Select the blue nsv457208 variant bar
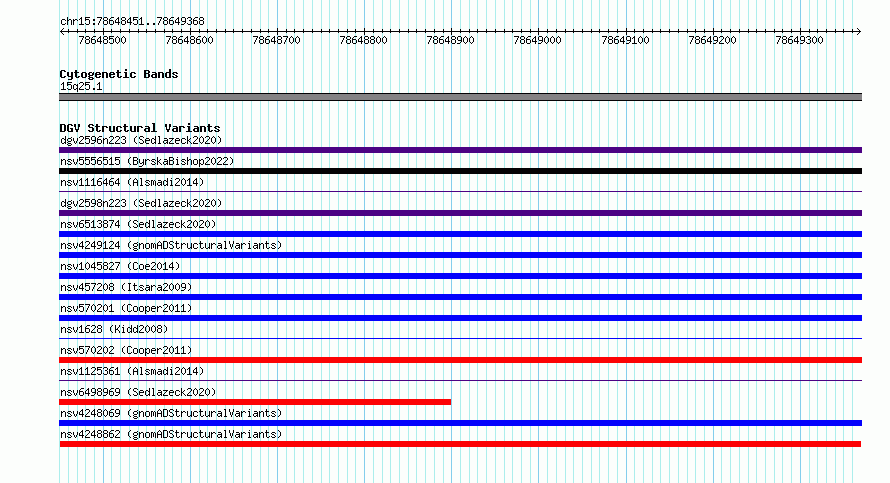 pyautogui.click(x=460, y=297)
